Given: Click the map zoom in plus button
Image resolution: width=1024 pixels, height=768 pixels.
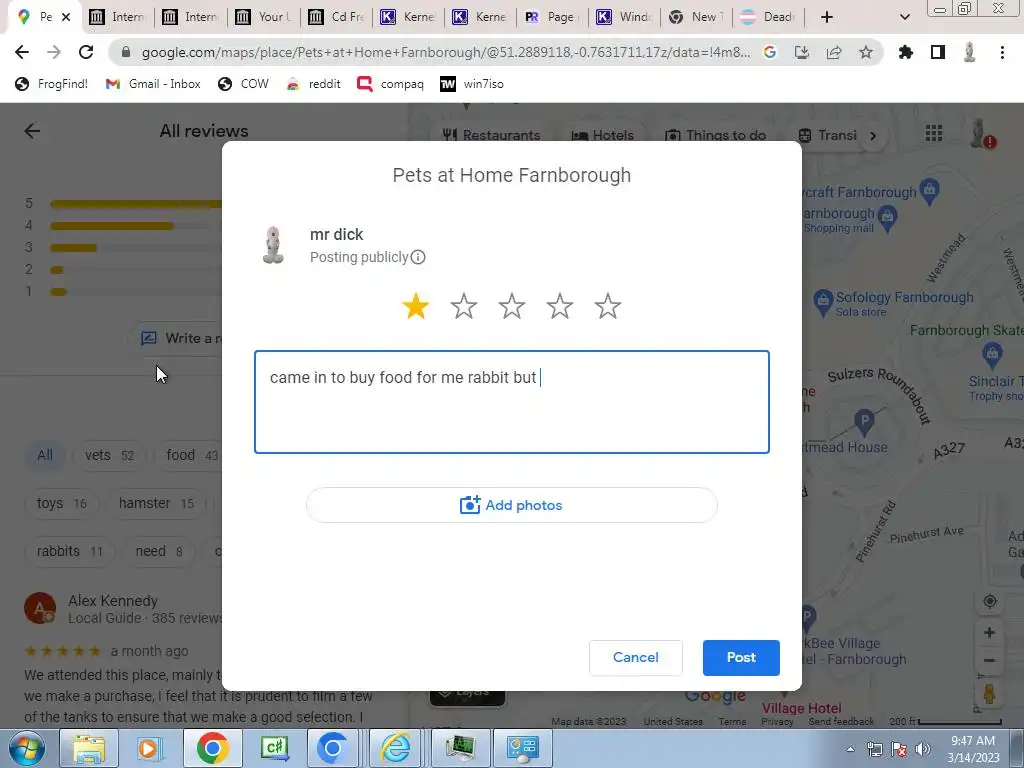Looking at the screenshot, I should tap(989, 632).
